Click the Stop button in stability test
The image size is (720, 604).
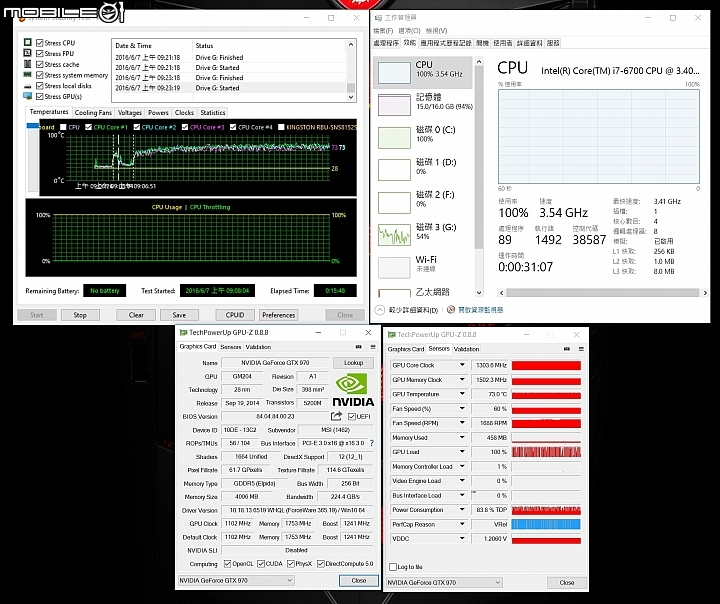pyautogui.click(x=80, y=315)
